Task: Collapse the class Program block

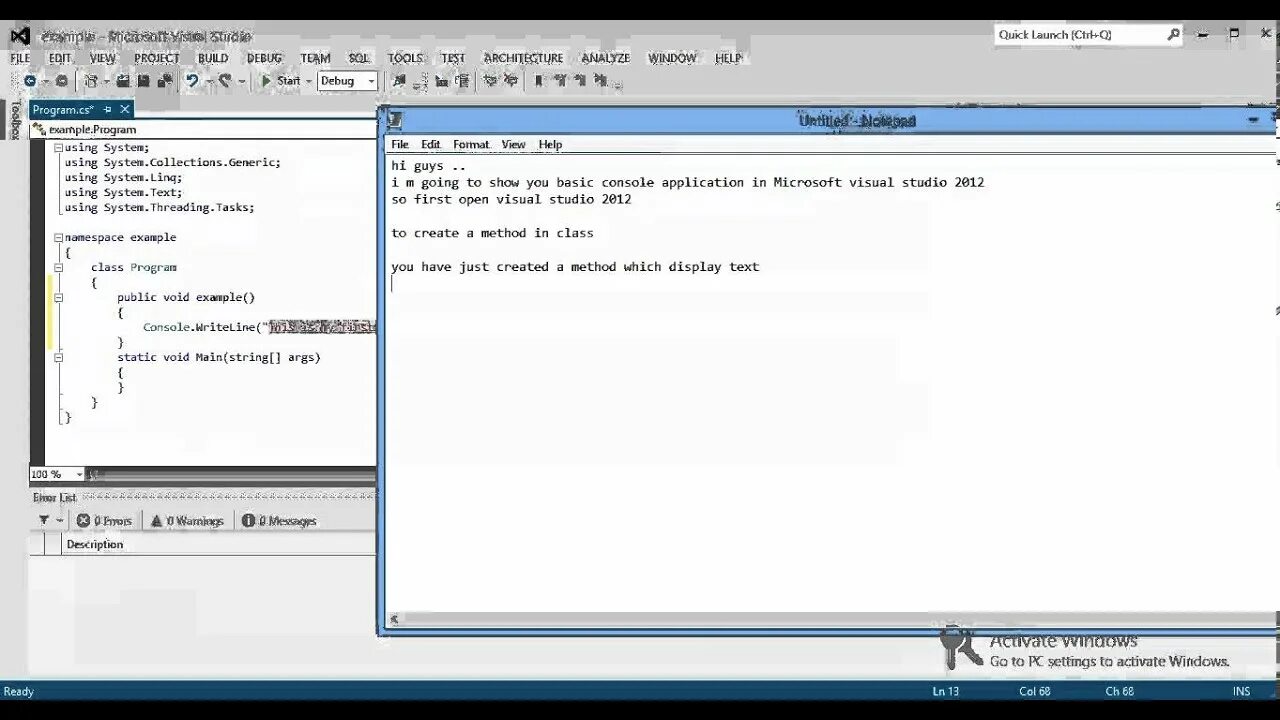Action: [58, 267]
